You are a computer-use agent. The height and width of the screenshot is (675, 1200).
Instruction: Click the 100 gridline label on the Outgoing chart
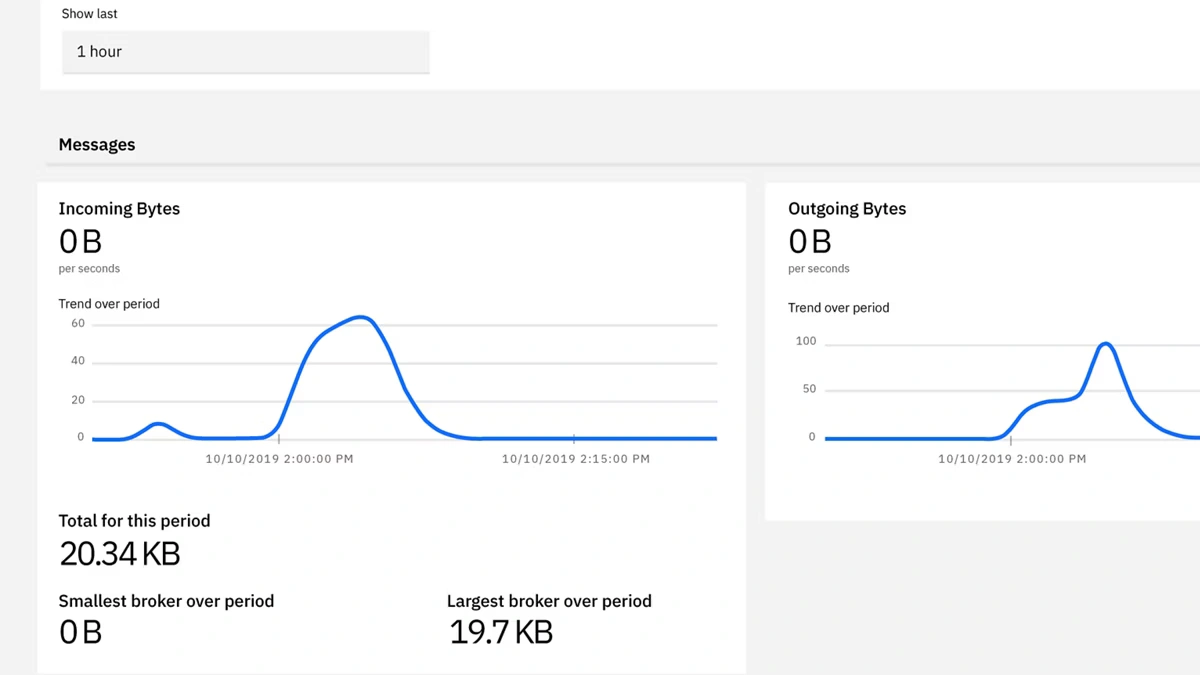[806, 342]
